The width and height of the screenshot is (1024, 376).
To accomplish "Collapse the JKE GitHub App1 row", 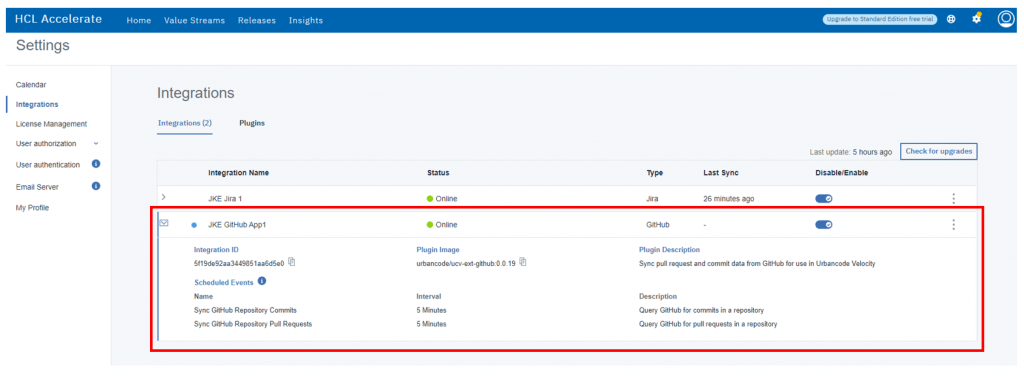I will pyautogui.click(x=164, y=223).
